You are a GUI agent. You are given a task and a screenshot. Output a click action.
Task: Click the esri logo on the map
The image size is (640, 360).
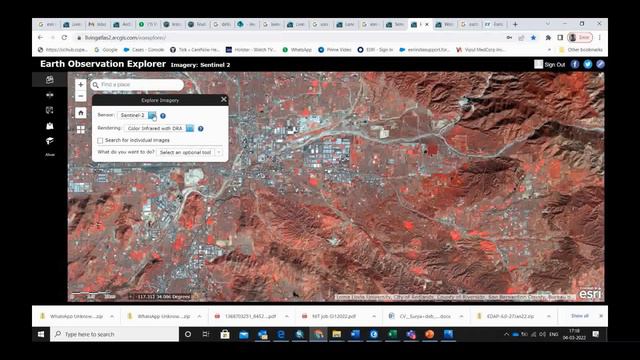click(x=590, y=294)
